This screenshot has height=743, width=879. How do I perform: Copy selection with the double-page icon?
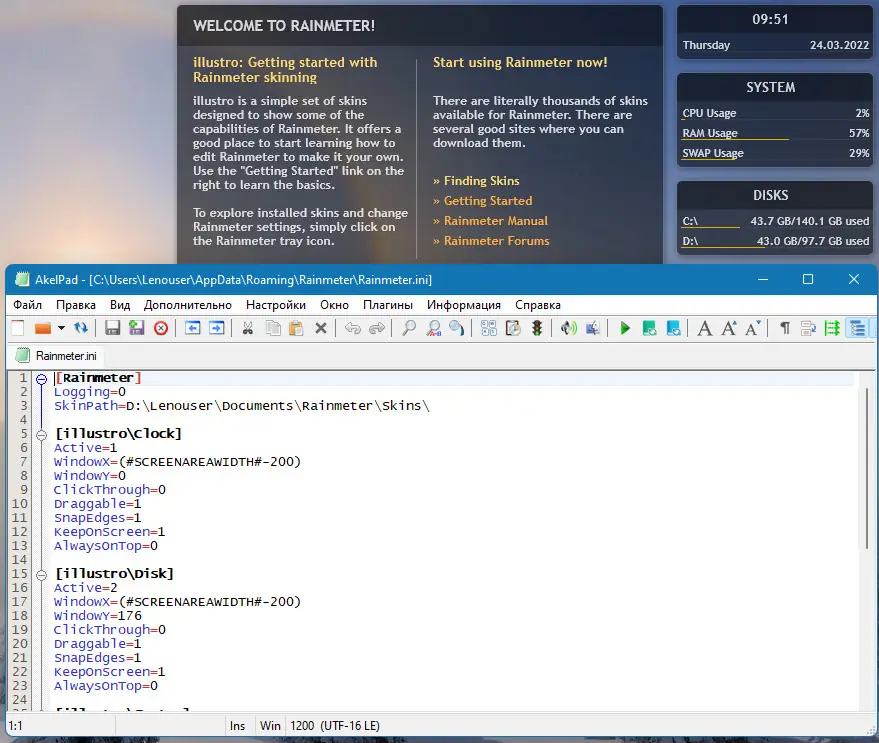(273, 328)
